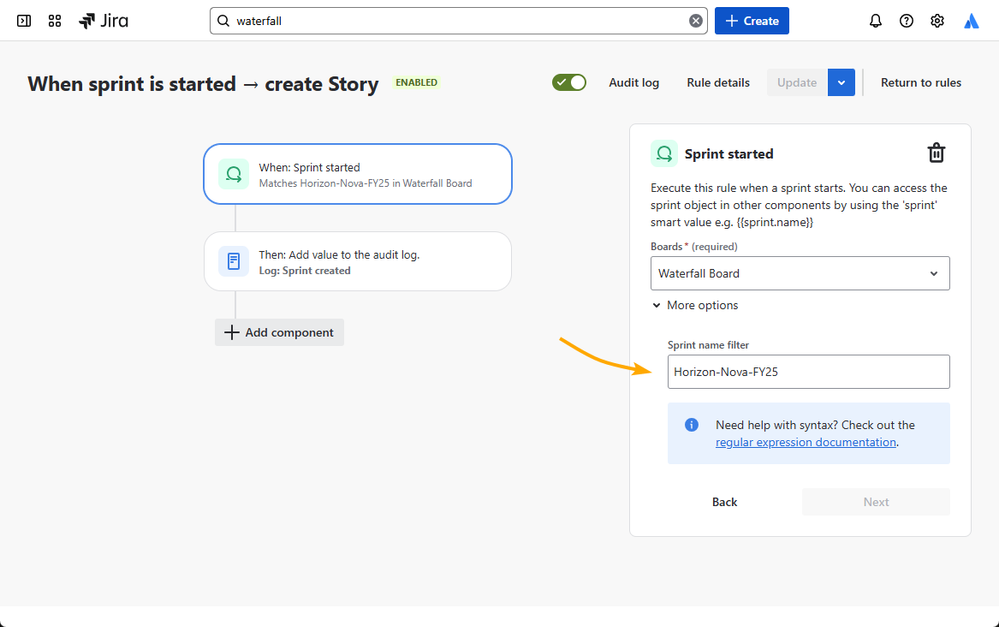Click the audit log action icon
Viewport: 999px width, 627px height.
[234, 261]
